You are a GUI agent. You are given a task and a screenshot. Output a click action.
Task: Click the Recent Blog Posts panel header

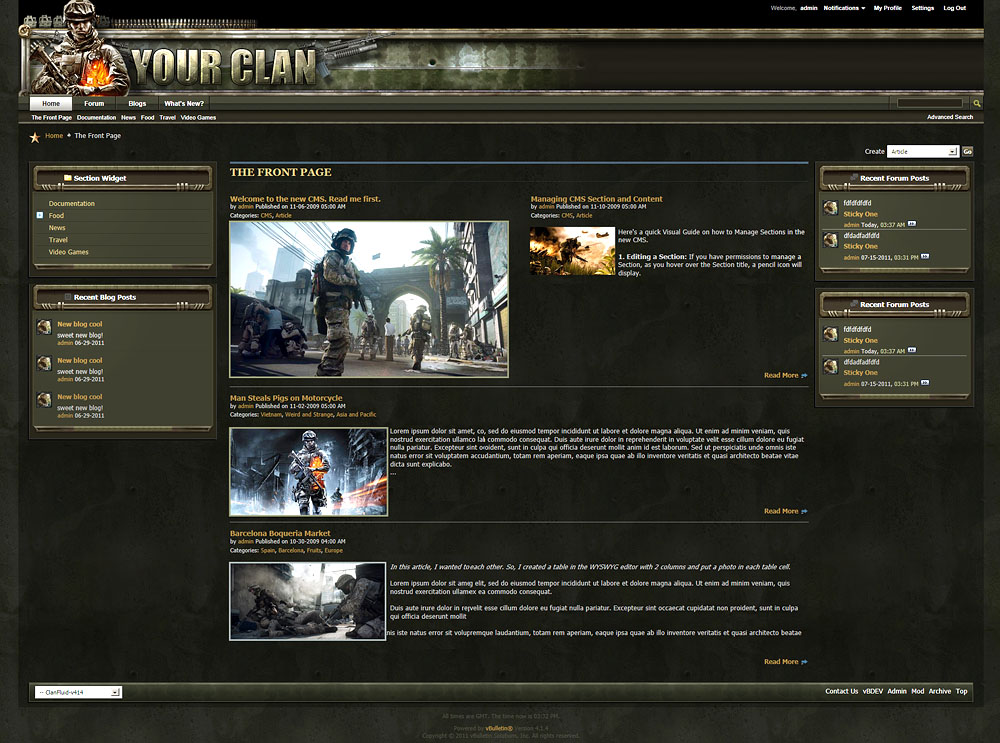[x=122, y=297]
